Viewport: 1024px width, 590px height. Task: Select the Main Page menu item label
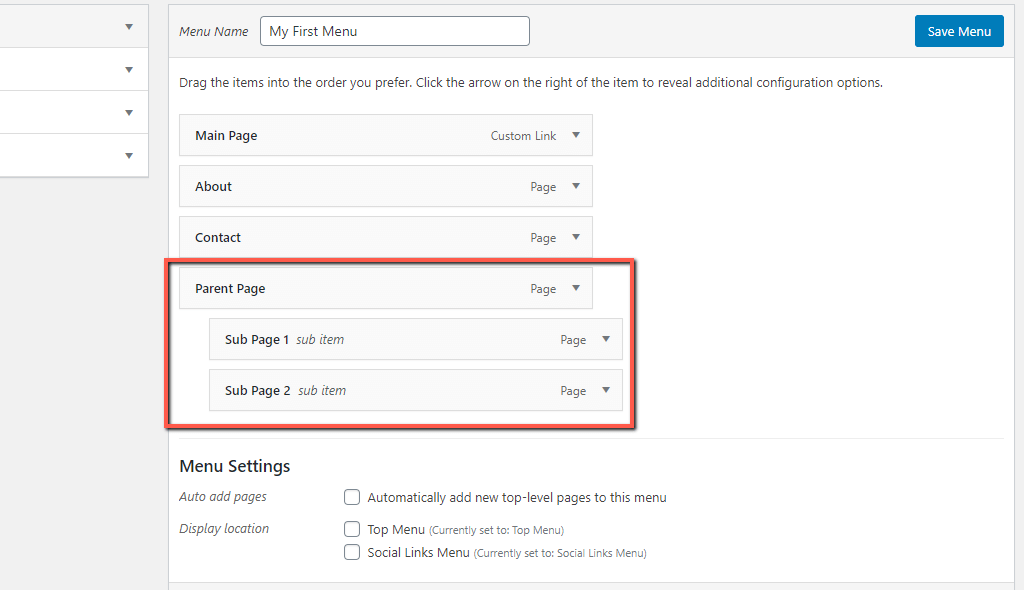[226, 136]
